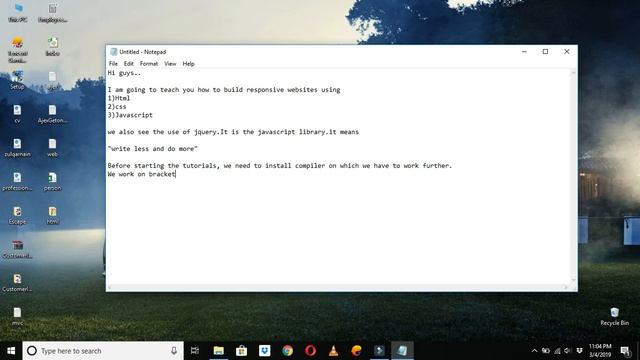Select the This PC desktop icon

click(18, 12)
